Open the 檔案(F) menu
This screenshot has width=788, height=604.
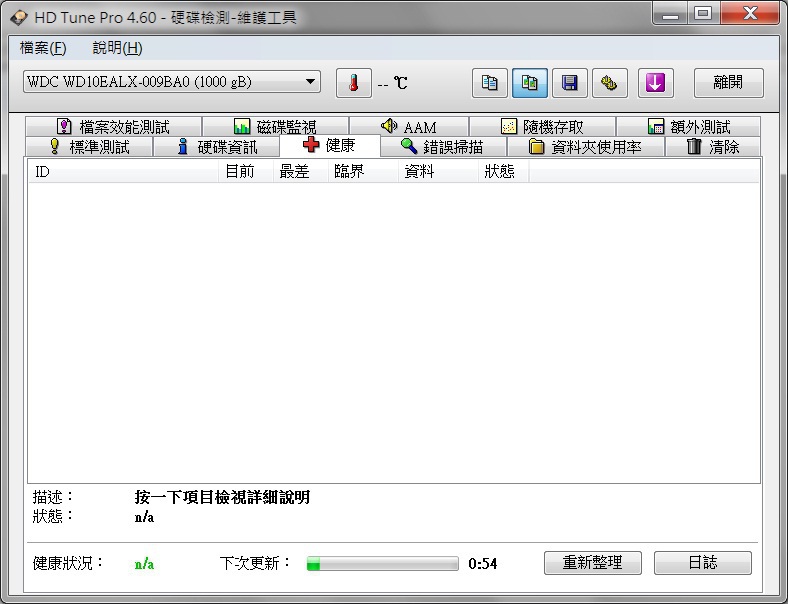pyautogui.click(x=43, y=48)
